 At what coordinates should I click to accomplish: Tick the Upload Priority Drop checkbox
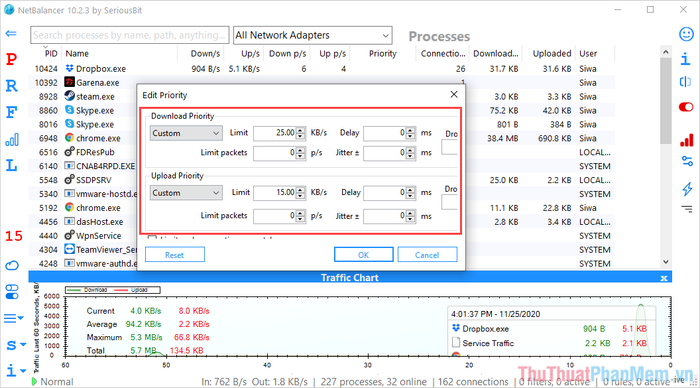click(x=450, y=202)
